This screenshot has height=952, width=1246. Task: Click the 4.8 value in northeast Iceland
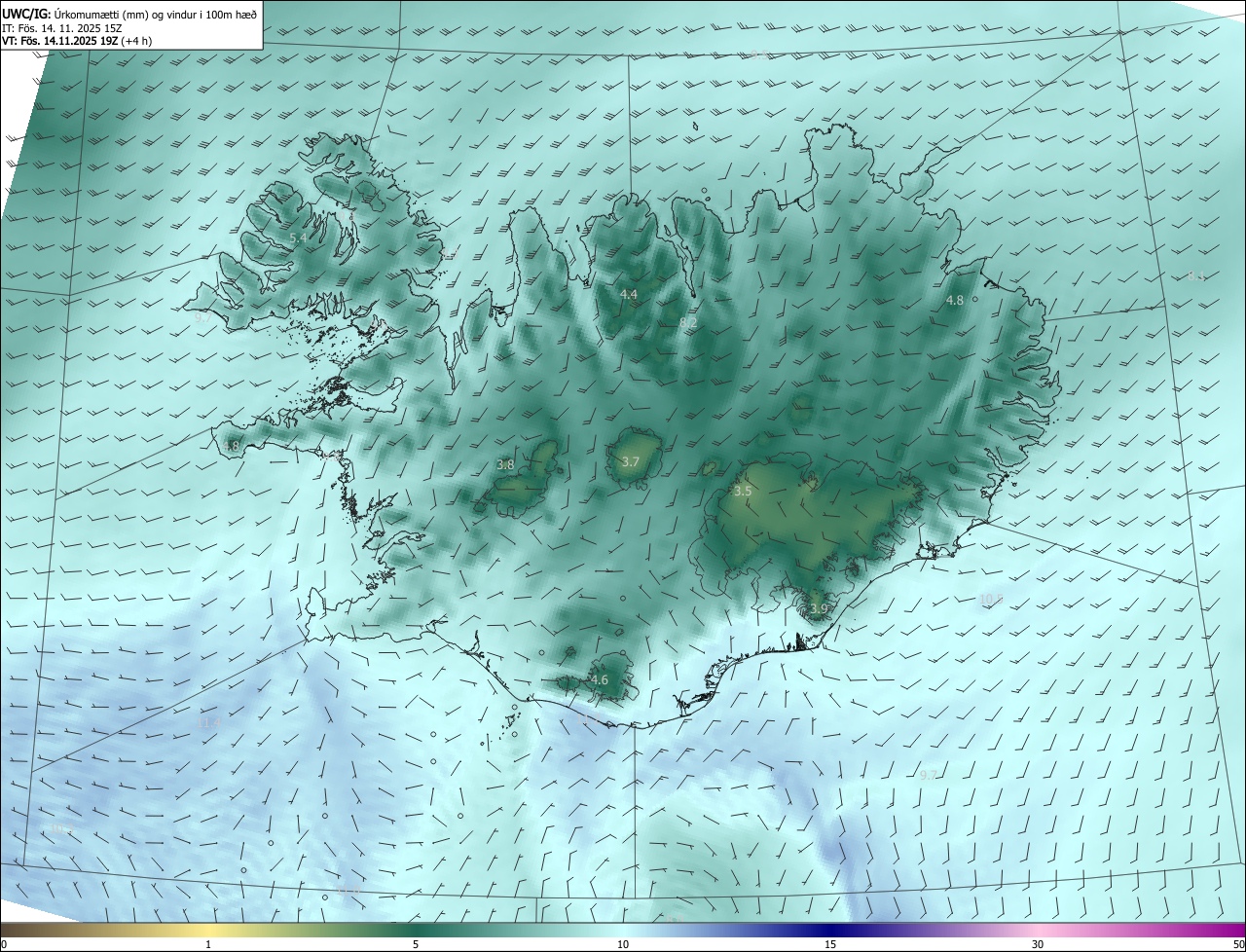(x=955, y=300)
